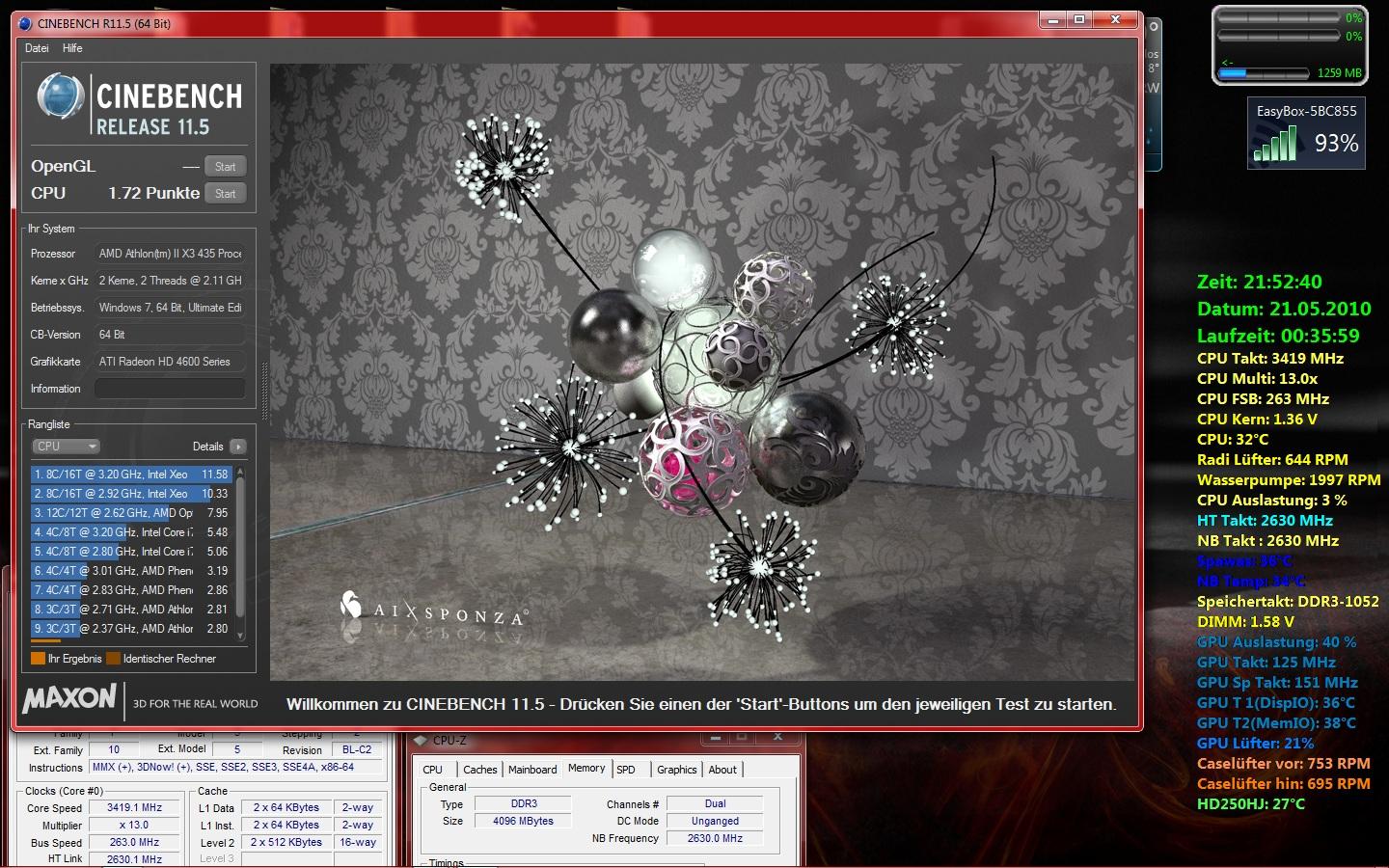This screenshot has width=1389, height=868.
Task: Click Channels # Dual value in CPU-Z
Action: pos(715,803)
